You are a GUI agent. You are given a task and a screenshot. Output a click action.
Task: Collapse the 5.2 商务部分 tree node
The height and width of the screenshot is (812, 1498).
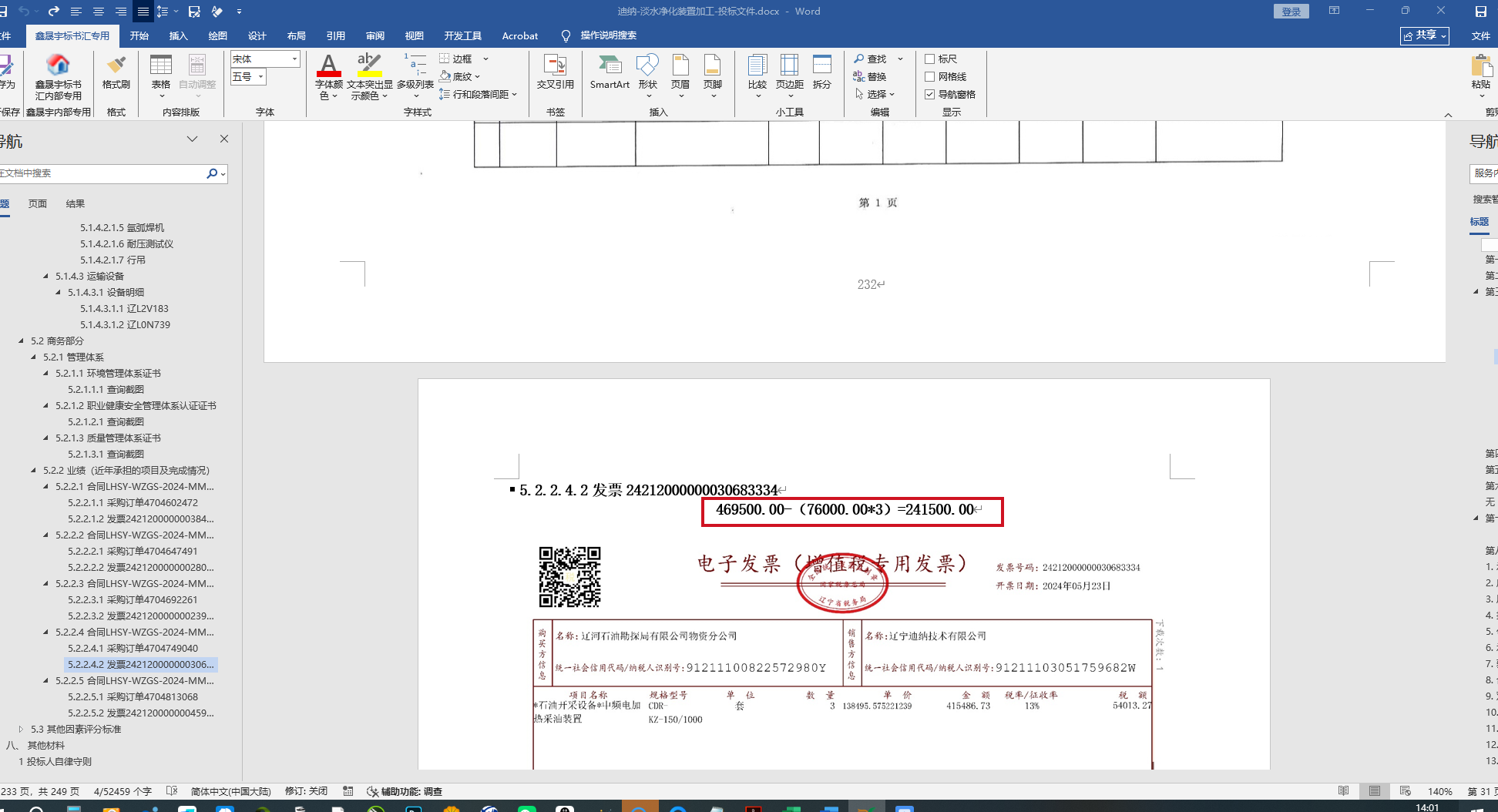click(21, 341)
